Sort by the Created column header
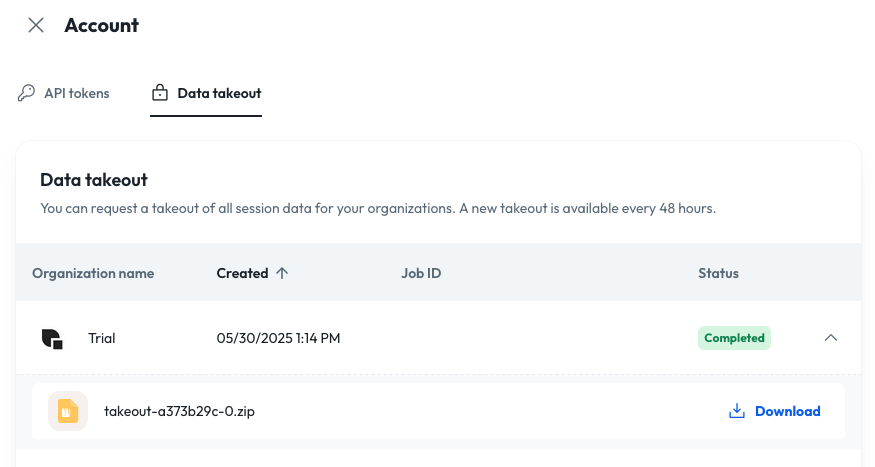875x467 pixels. tap(242, 273)
